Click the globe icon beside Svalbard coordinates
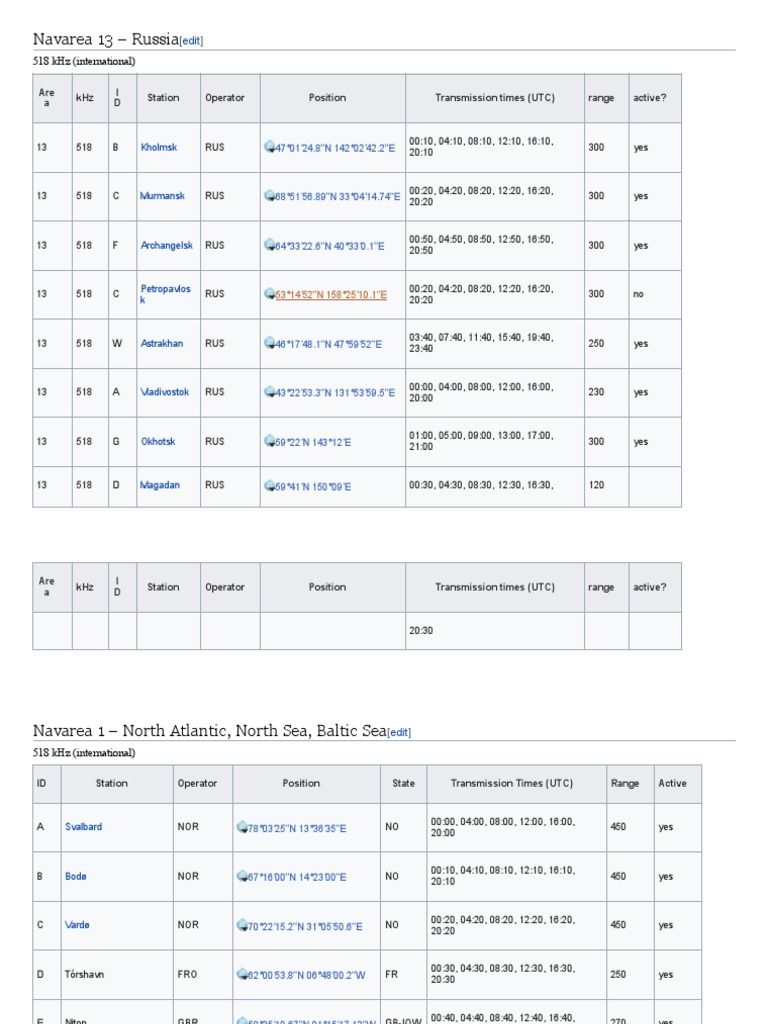This screenshot has height=1024, width=768. pos(241,827)
